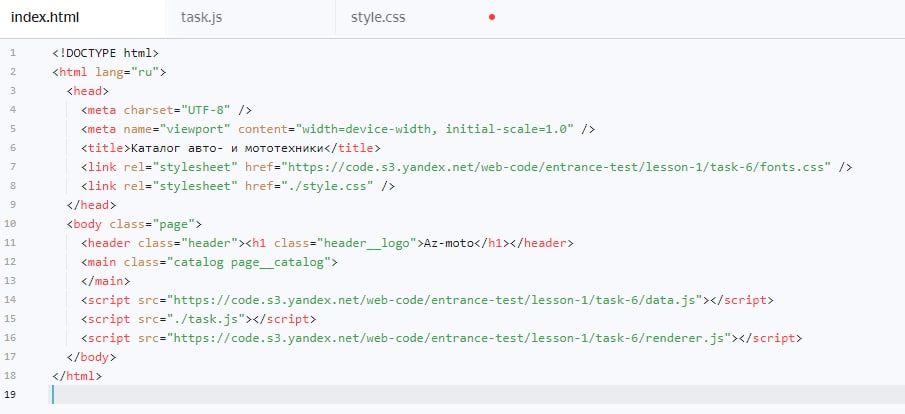Viewport: 905px width, 414px height.
Task: Click the red unsaved-changes dot indicator
Action: coord(492,17)
